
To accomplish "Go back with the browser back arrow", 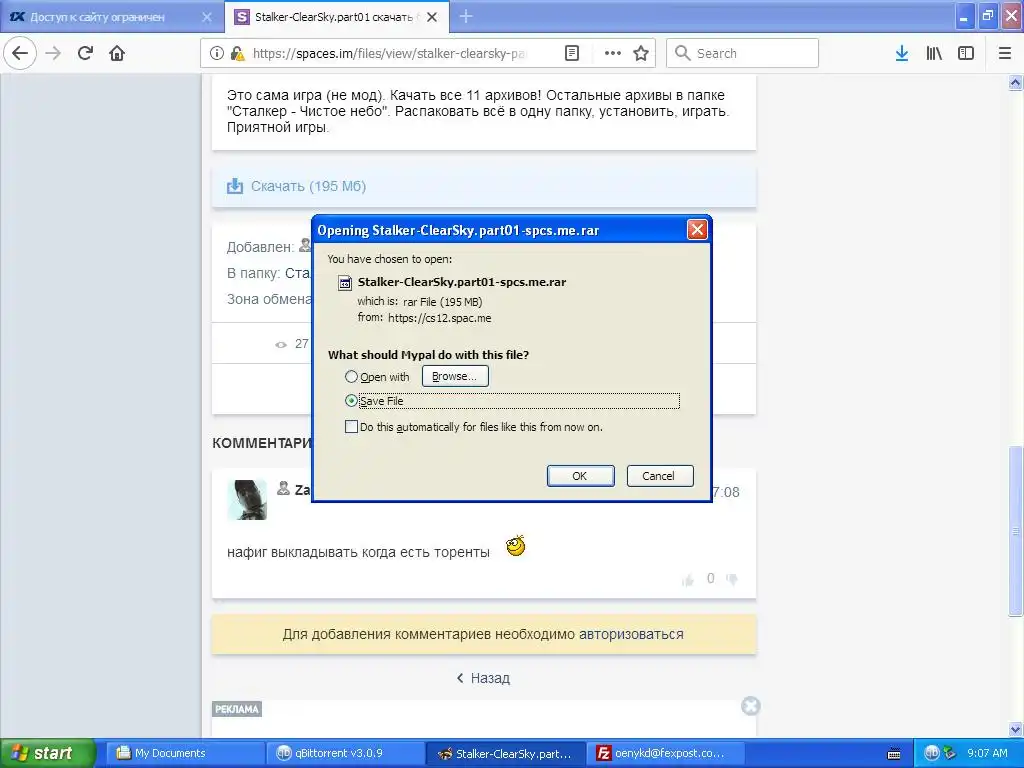I will 20,54.
